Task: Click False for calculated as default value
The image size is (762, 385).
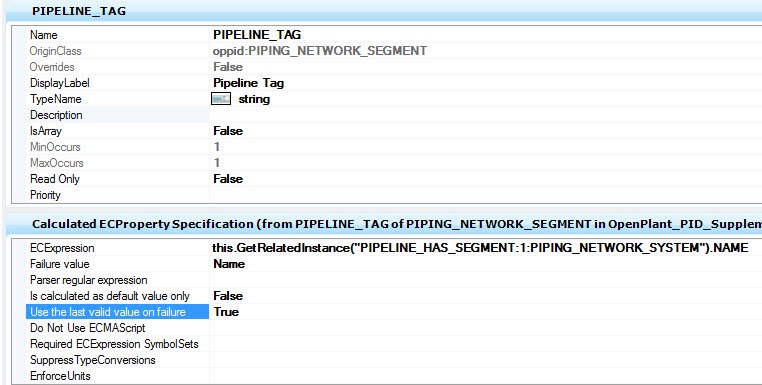Action: 228,296
